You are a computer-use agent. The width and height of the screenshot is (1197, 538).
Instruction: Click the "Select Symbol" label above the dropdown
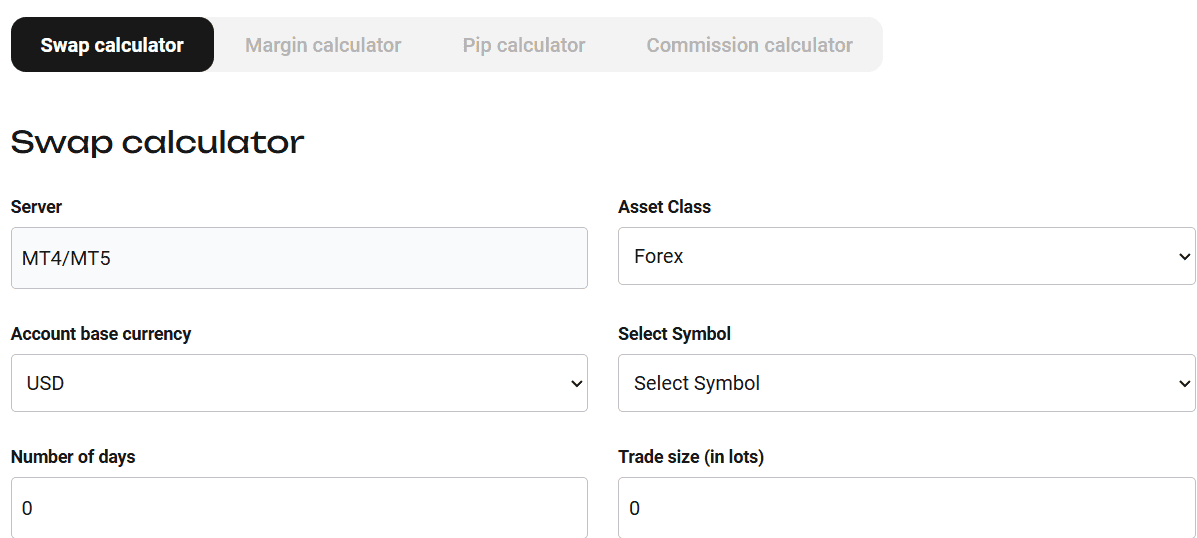click(x=674, y=334)
